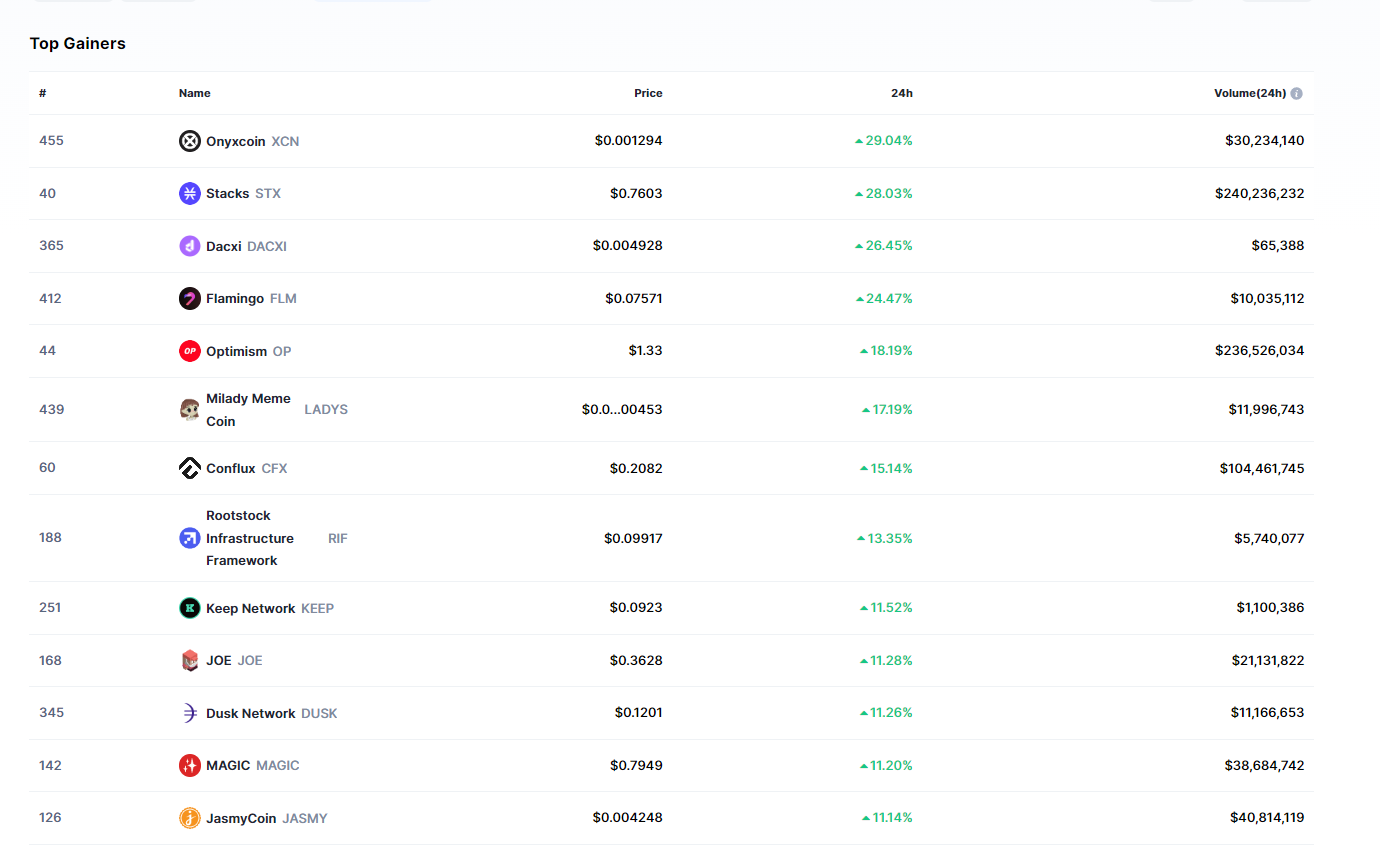Click the JasmyCoin orange icon
Image resolution: width=1380 pixels, height=852 pixels.
pos(189,818)
